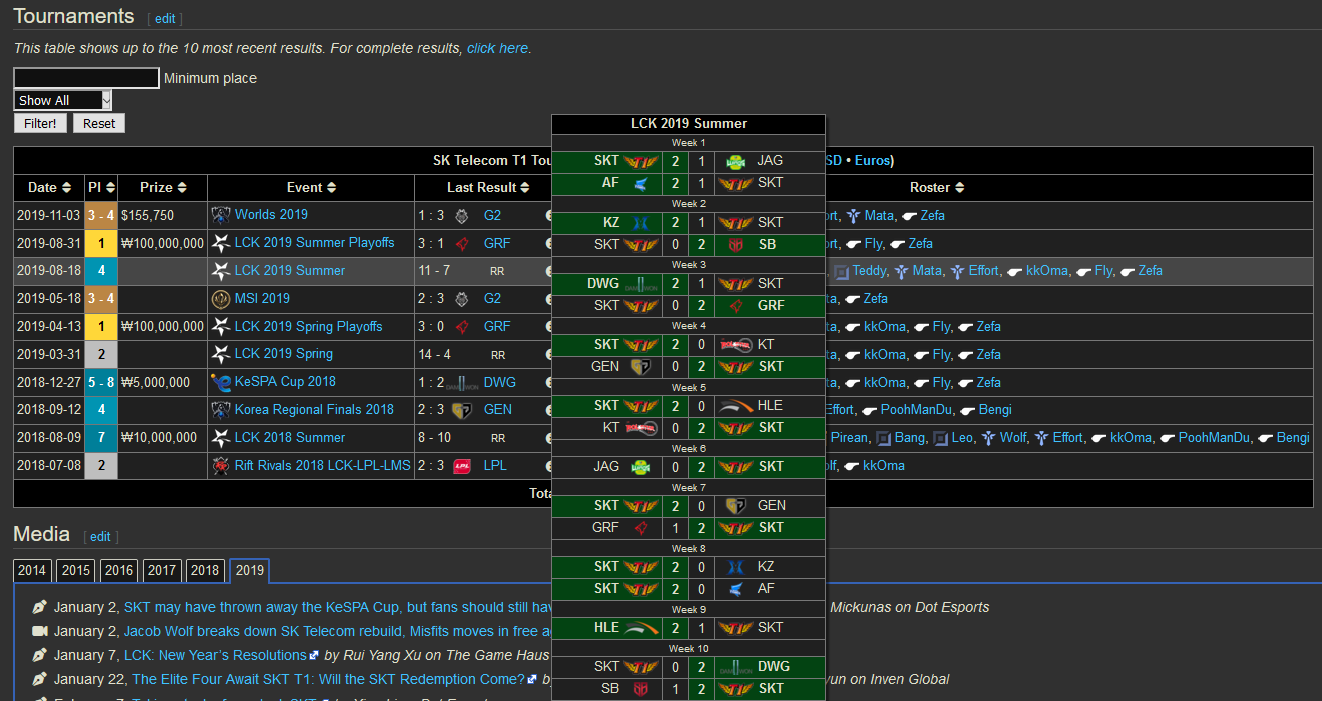The image size is (1322, 701).
Task: Open Pirean player link in LCK 2018 Summer row
Action: point(848,437)
